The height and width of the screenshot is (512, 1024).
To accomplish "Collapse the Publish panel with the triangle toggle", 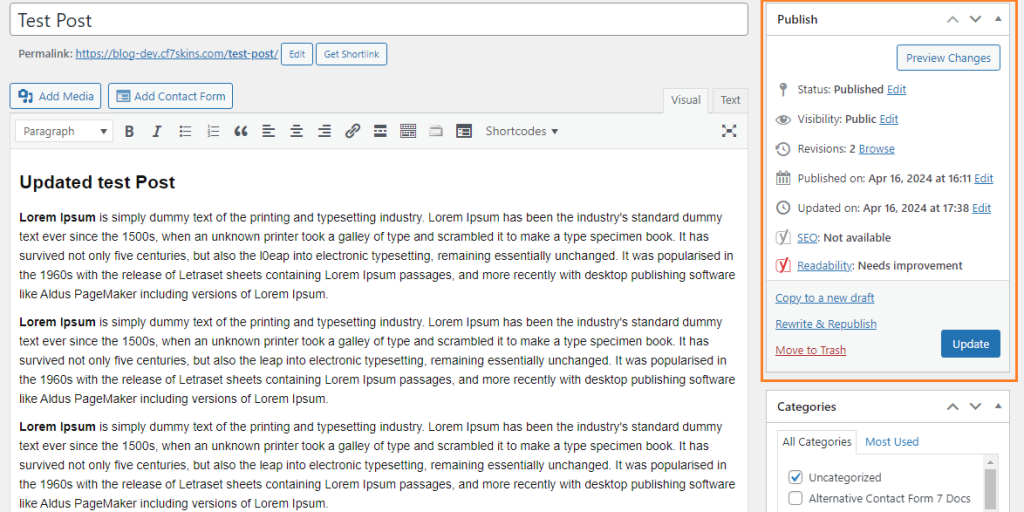I will 998,19.
